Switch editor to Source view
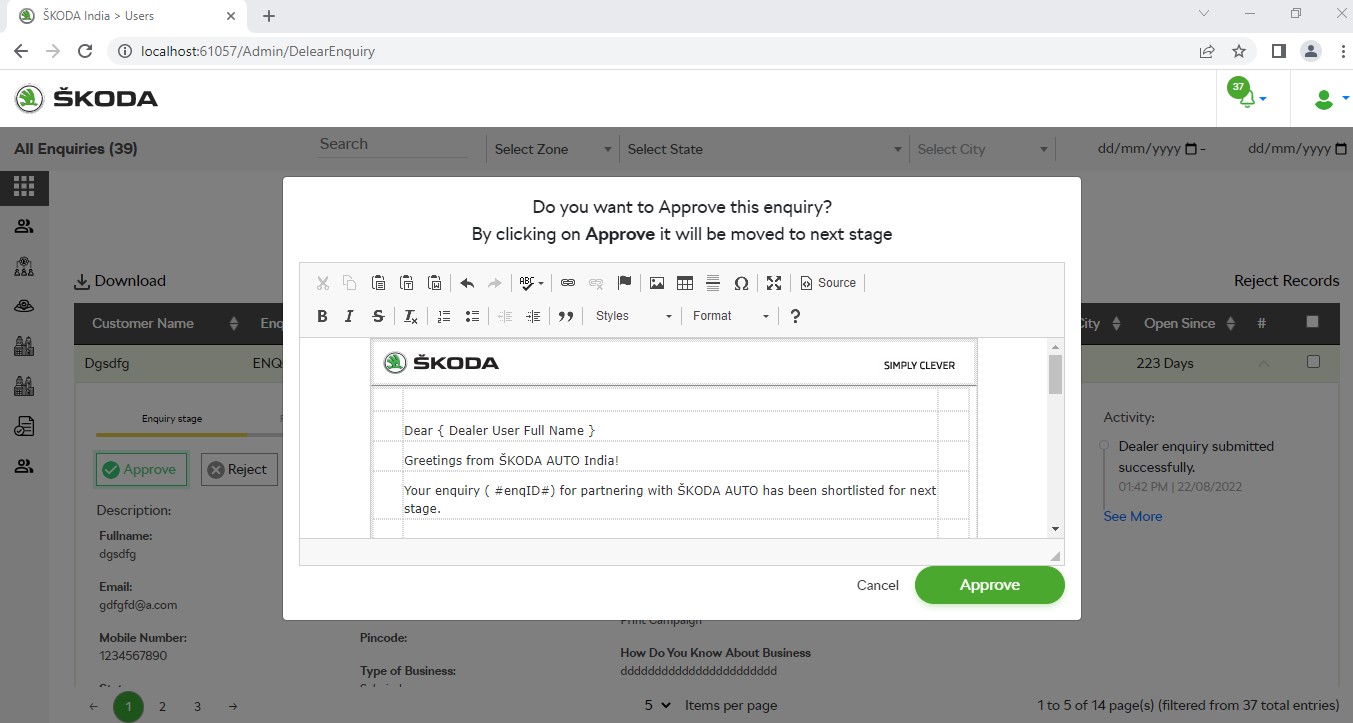 click(828, 283)
